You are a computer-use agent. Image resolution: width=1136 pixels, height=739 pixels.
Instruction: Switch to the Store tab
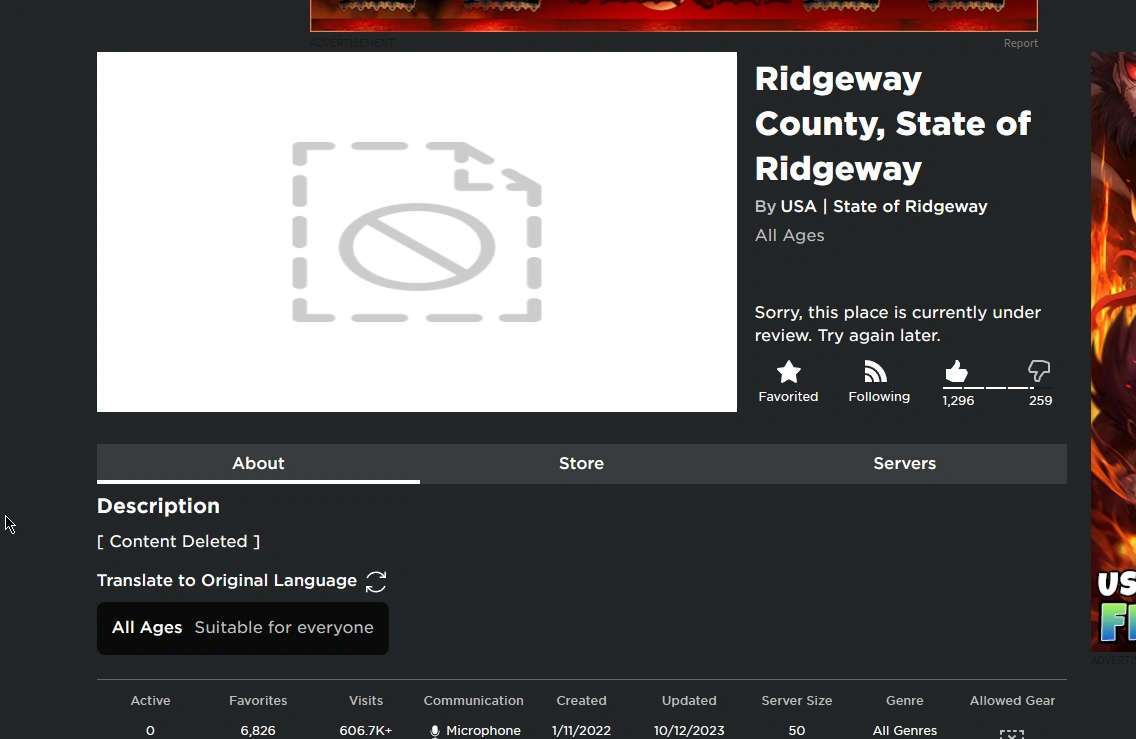point(581,463)
